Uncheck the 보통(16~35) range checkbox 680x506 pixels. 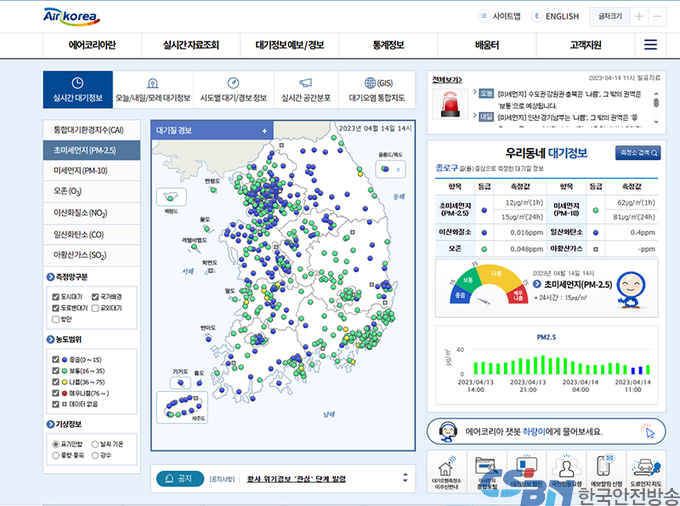click(56, 371)
